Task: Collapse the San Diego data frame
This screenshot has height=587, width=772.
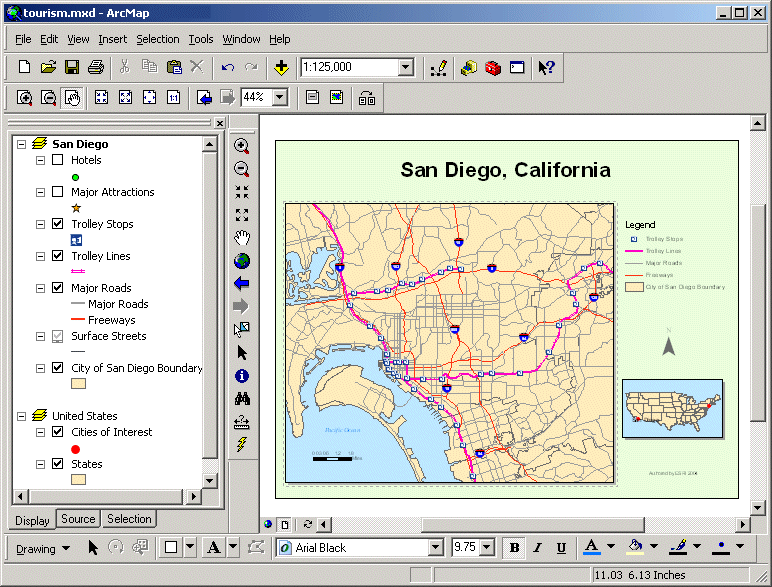Action: [x=21, y=144]
